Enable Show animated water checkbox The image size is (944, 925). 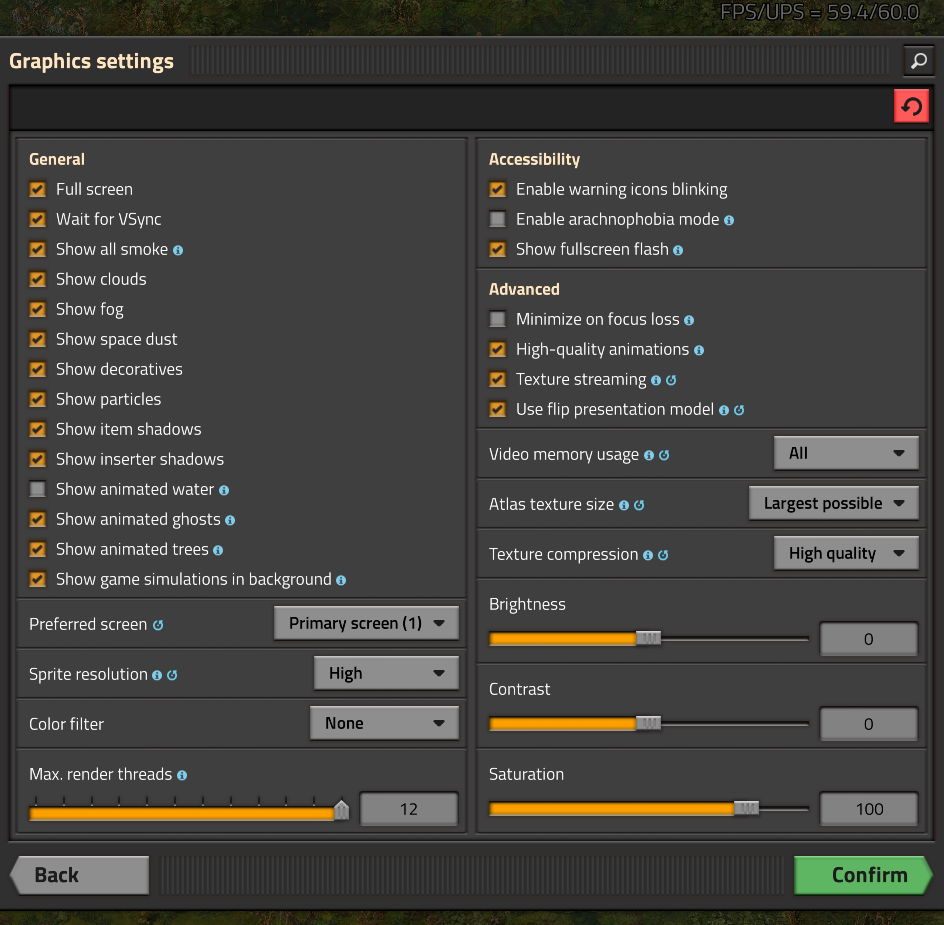[38, 489]
